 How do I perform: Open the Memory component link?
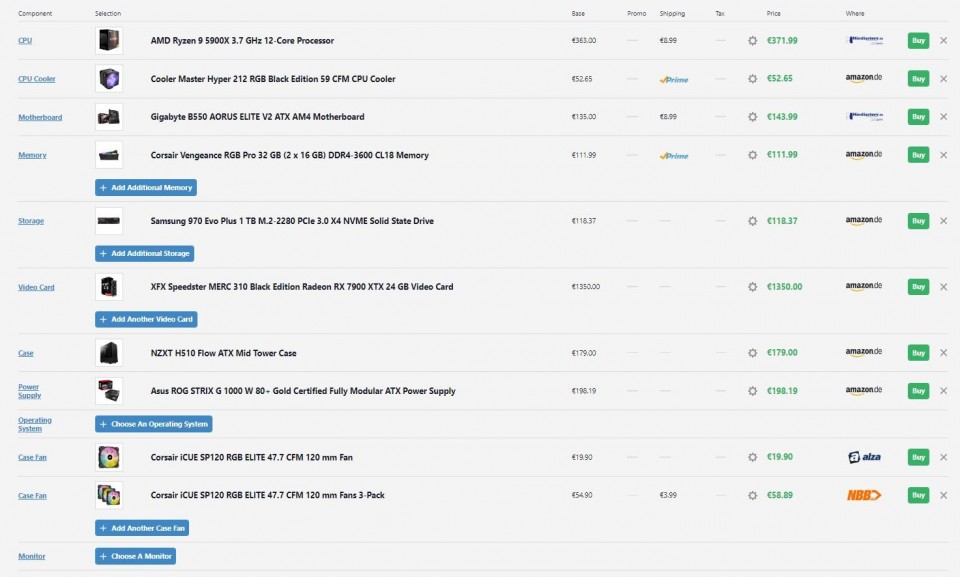coord(32,155)
